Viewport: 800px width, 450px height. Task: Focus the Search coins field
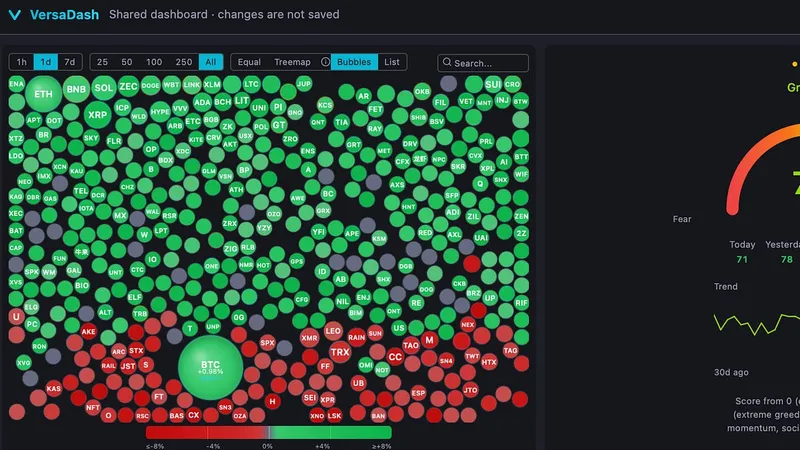click(x=483, y=63)
